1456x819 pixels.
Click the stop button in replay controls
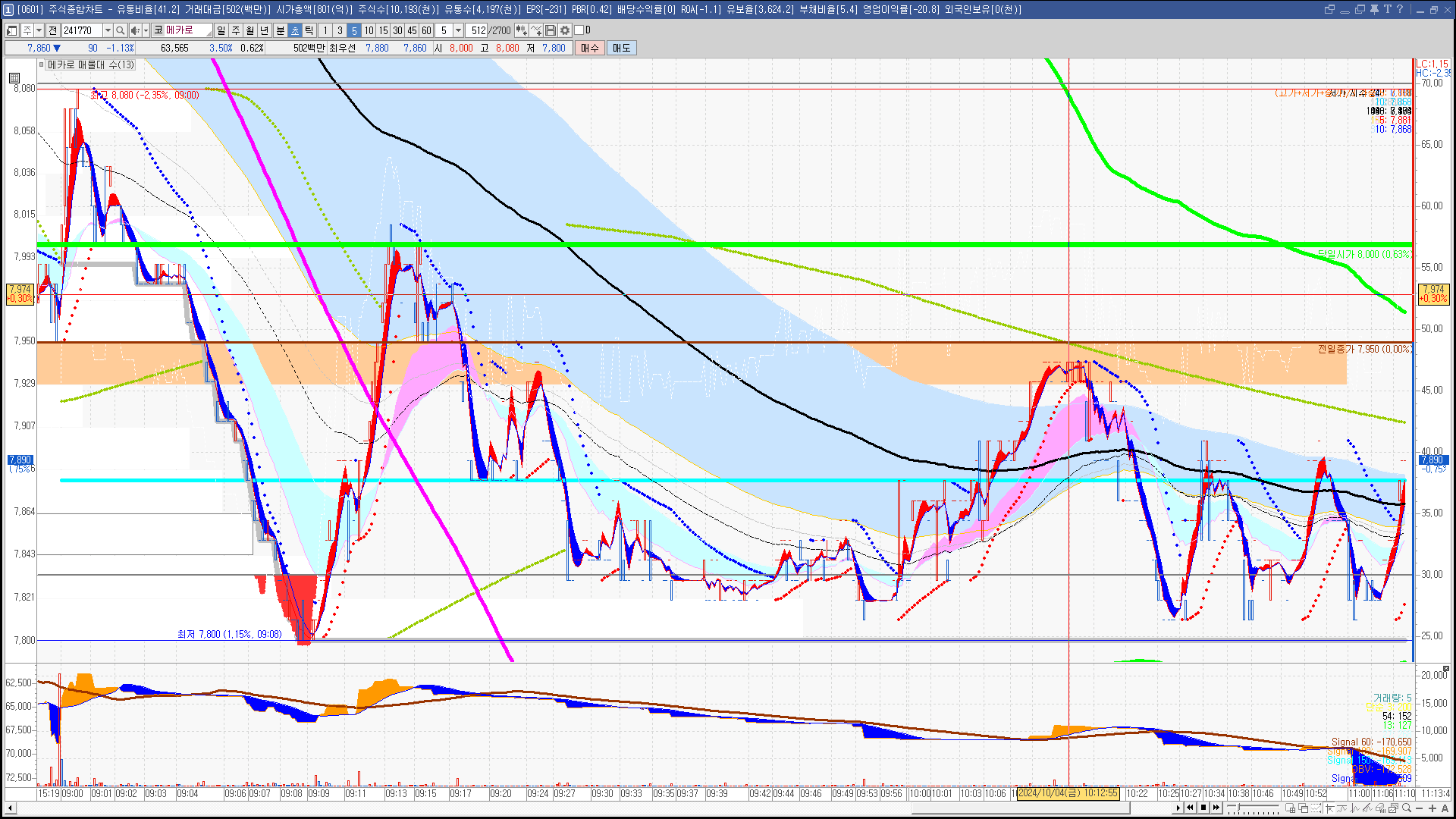pos(1203,808)
